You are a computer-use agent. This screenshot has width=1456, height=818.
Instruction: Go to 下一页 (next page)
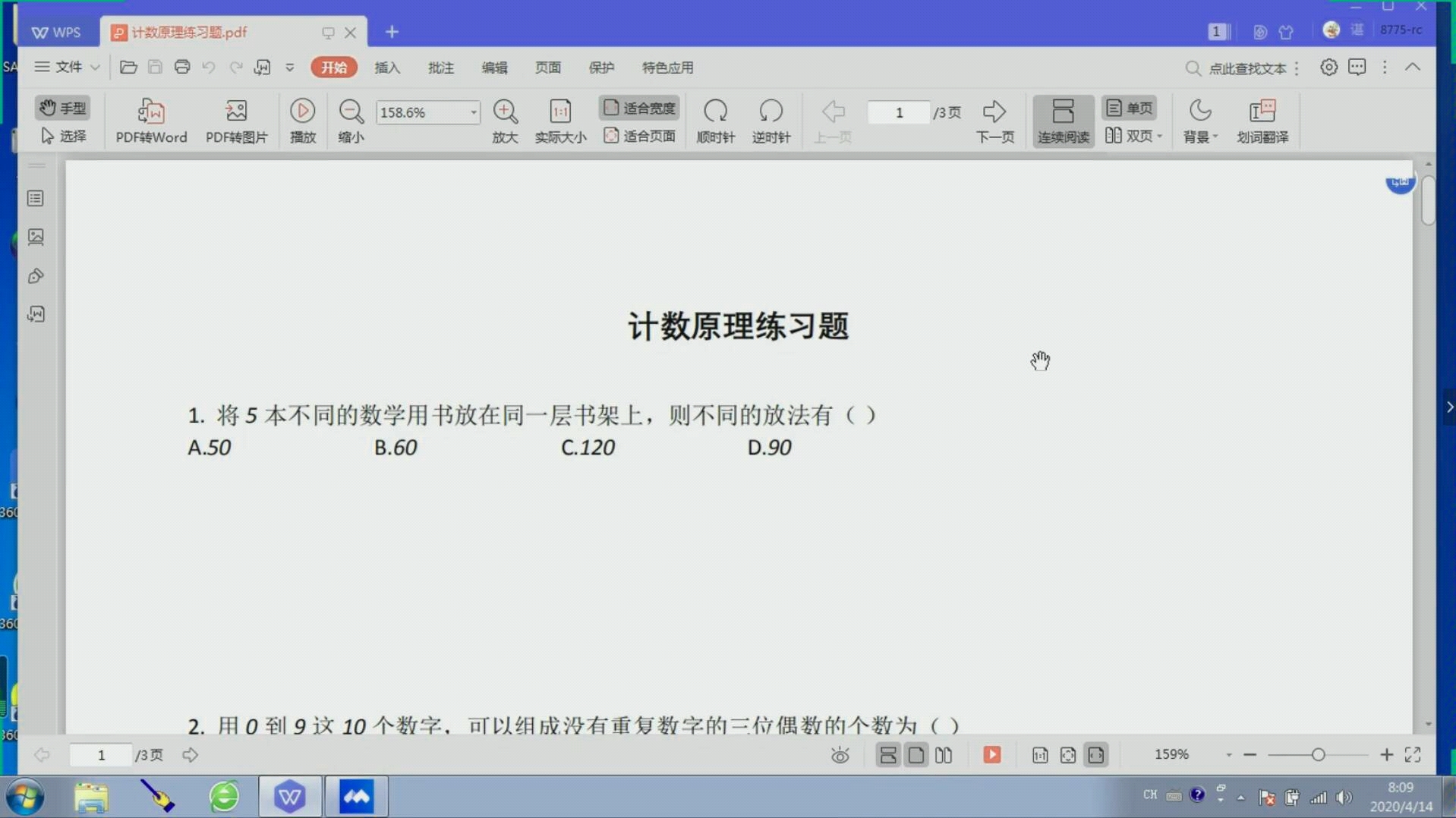[994, 120]
